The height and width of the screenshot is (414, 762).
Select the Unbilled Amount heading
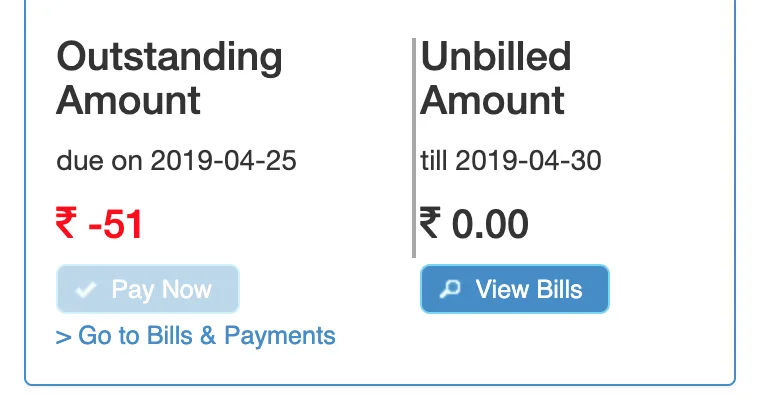495,78
